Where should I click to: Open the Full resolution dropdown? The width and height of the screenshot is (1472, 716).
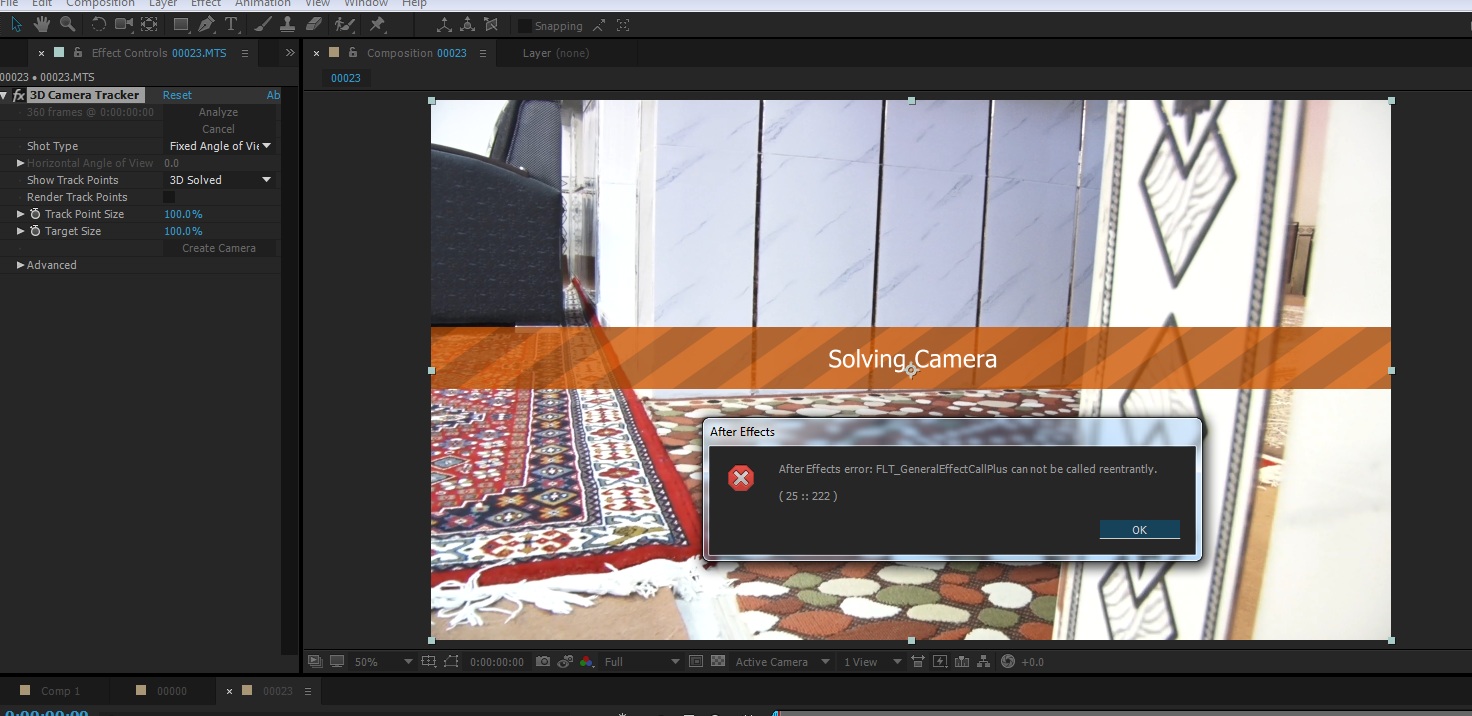[642, 662]
